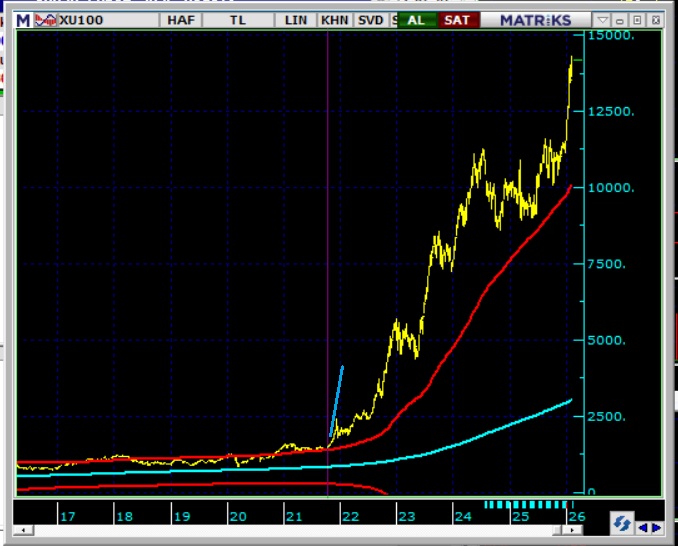
Task: Click the Matriks M logo icon
Action: click(23, 20)
